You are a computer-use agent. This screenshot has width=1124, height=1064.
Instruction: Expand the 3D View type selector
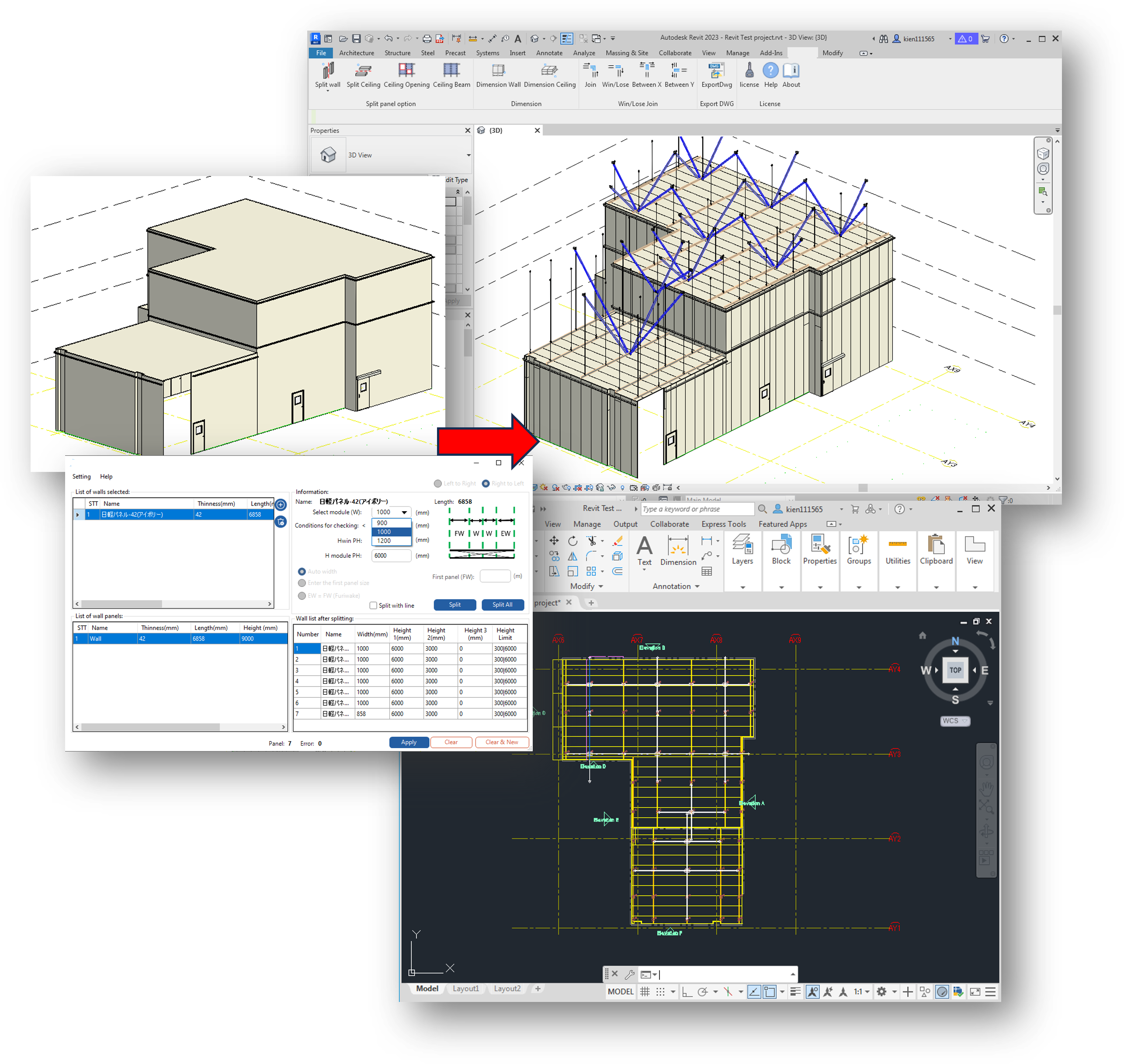click(x=468, y=155)
